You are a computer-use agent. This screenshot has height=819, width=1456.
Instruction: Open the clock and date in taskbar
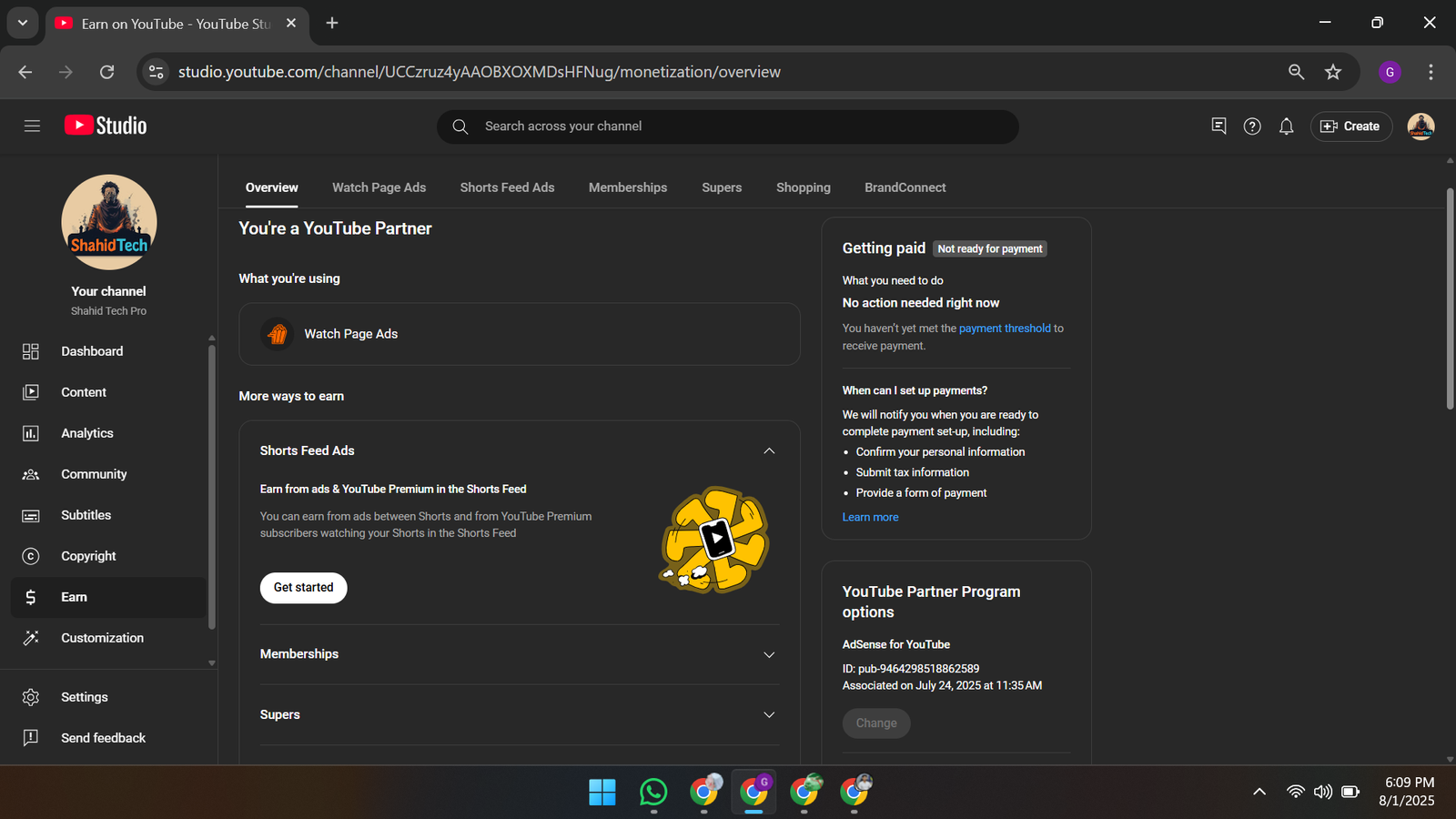pos(1408,792)
